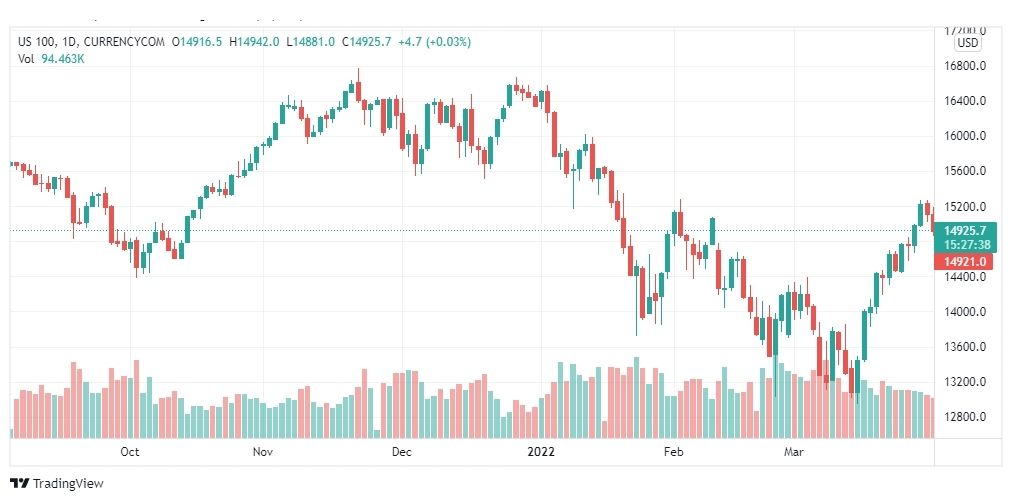Click the 16800.0 price scale label

964,66
